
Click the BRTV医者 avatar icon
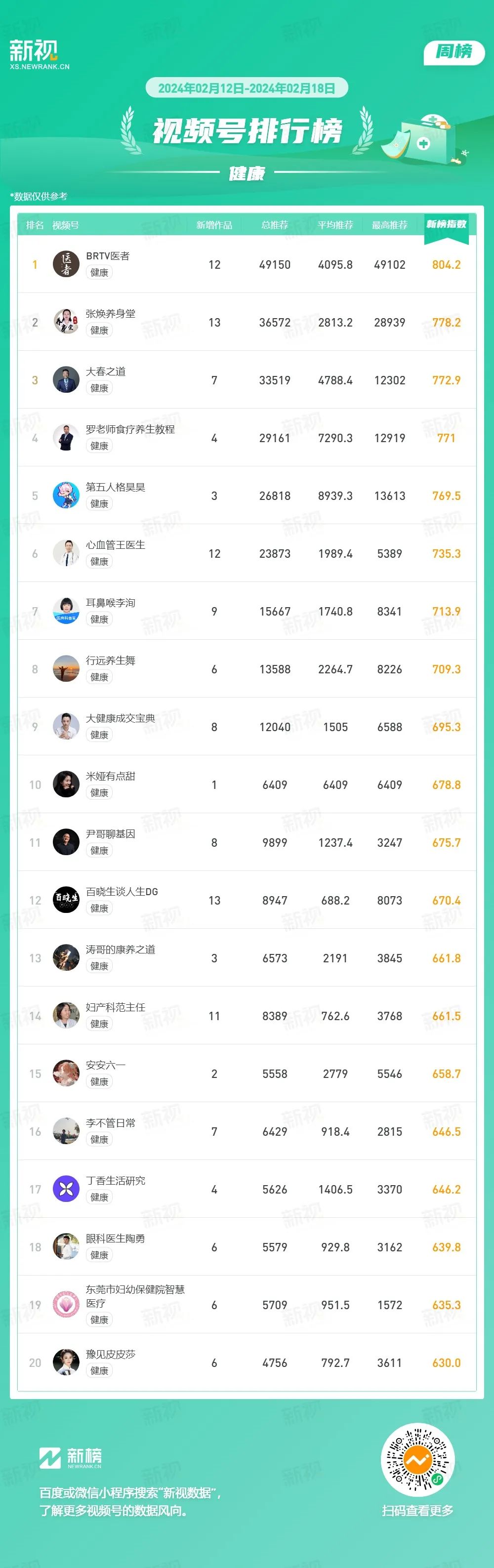[66, 264]
